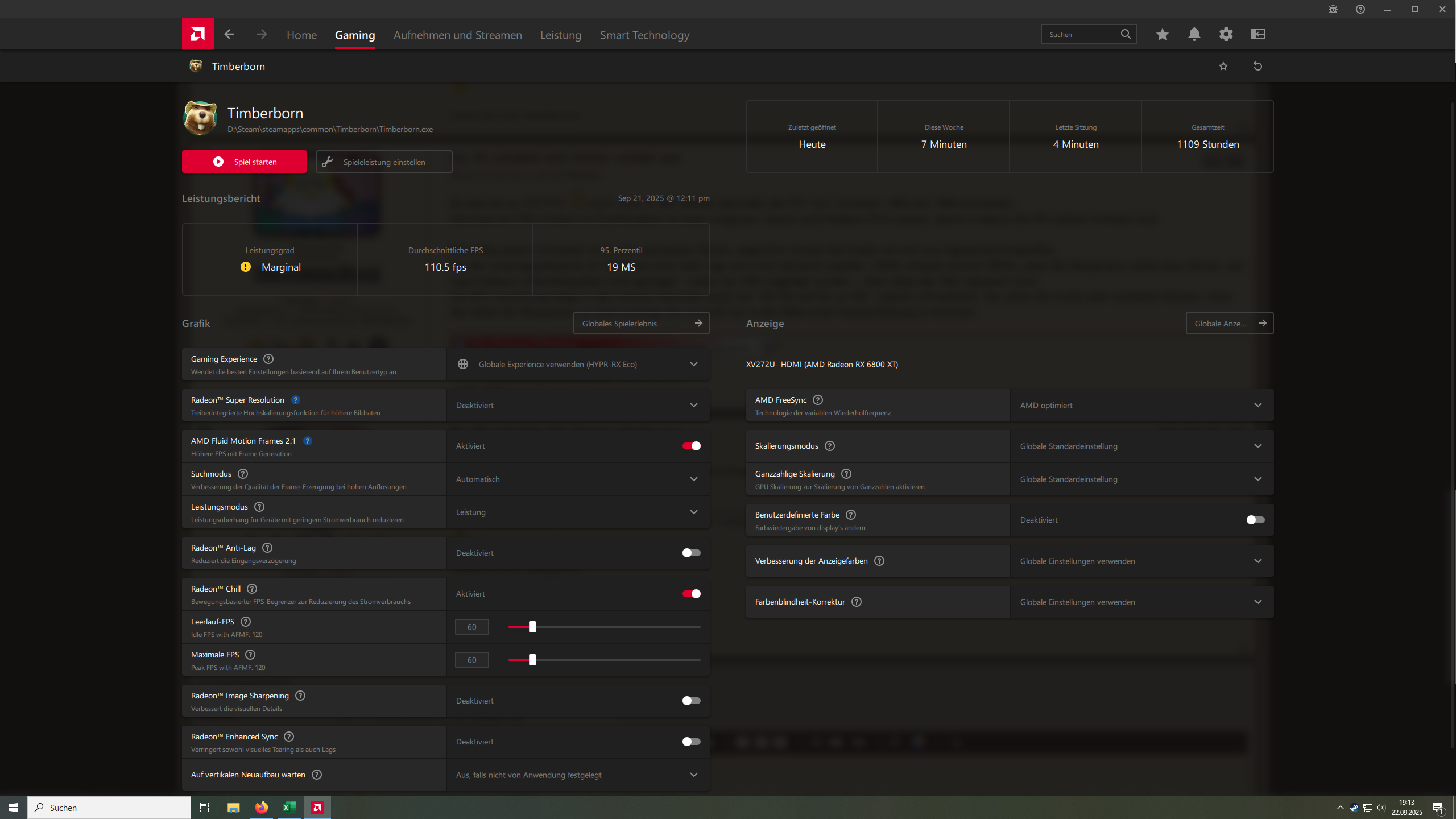Open the Aufnehmen und Streamen tab
This screenshot has height=819, width=1456.
[x=457, y=35]
